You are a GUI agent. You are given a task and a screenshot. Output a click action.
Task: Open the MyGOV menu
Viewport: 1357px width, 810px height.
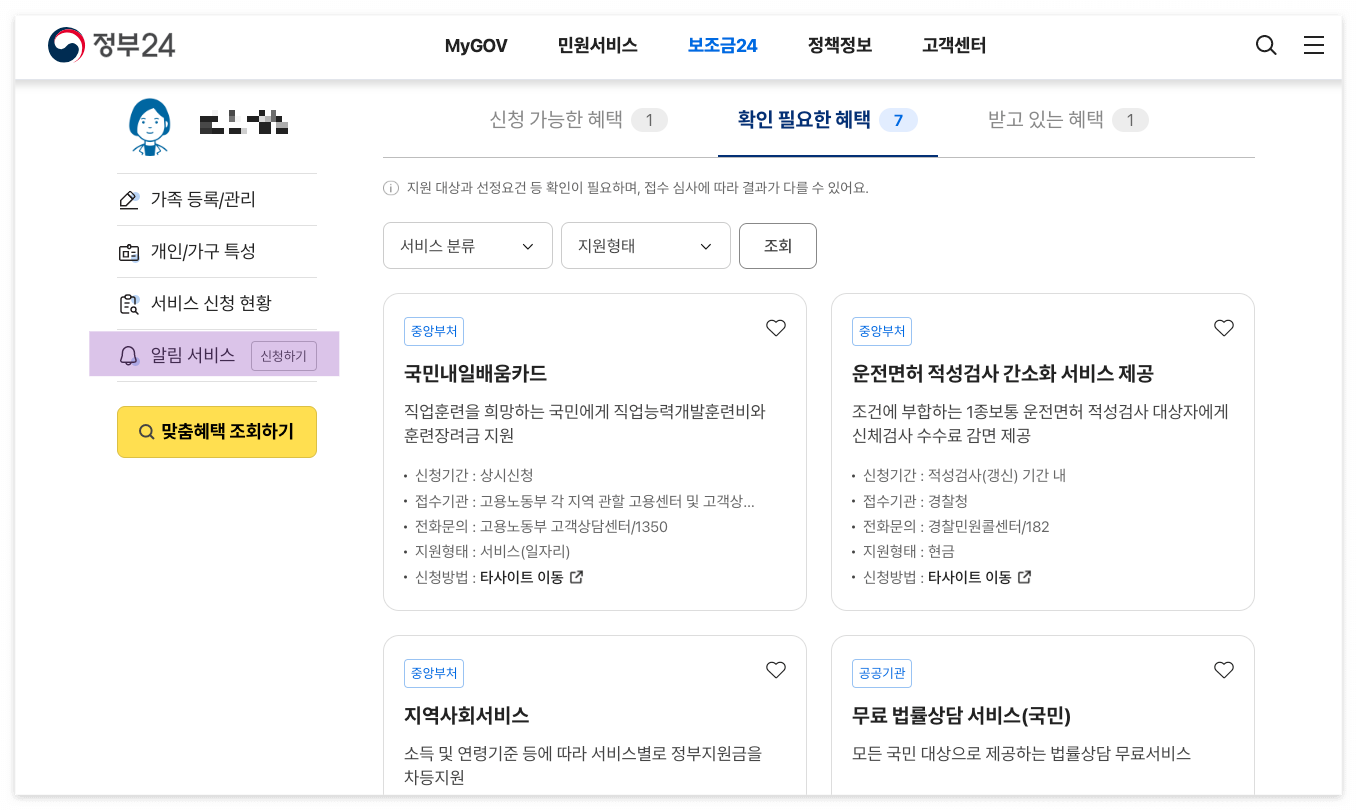pos(476,46)
